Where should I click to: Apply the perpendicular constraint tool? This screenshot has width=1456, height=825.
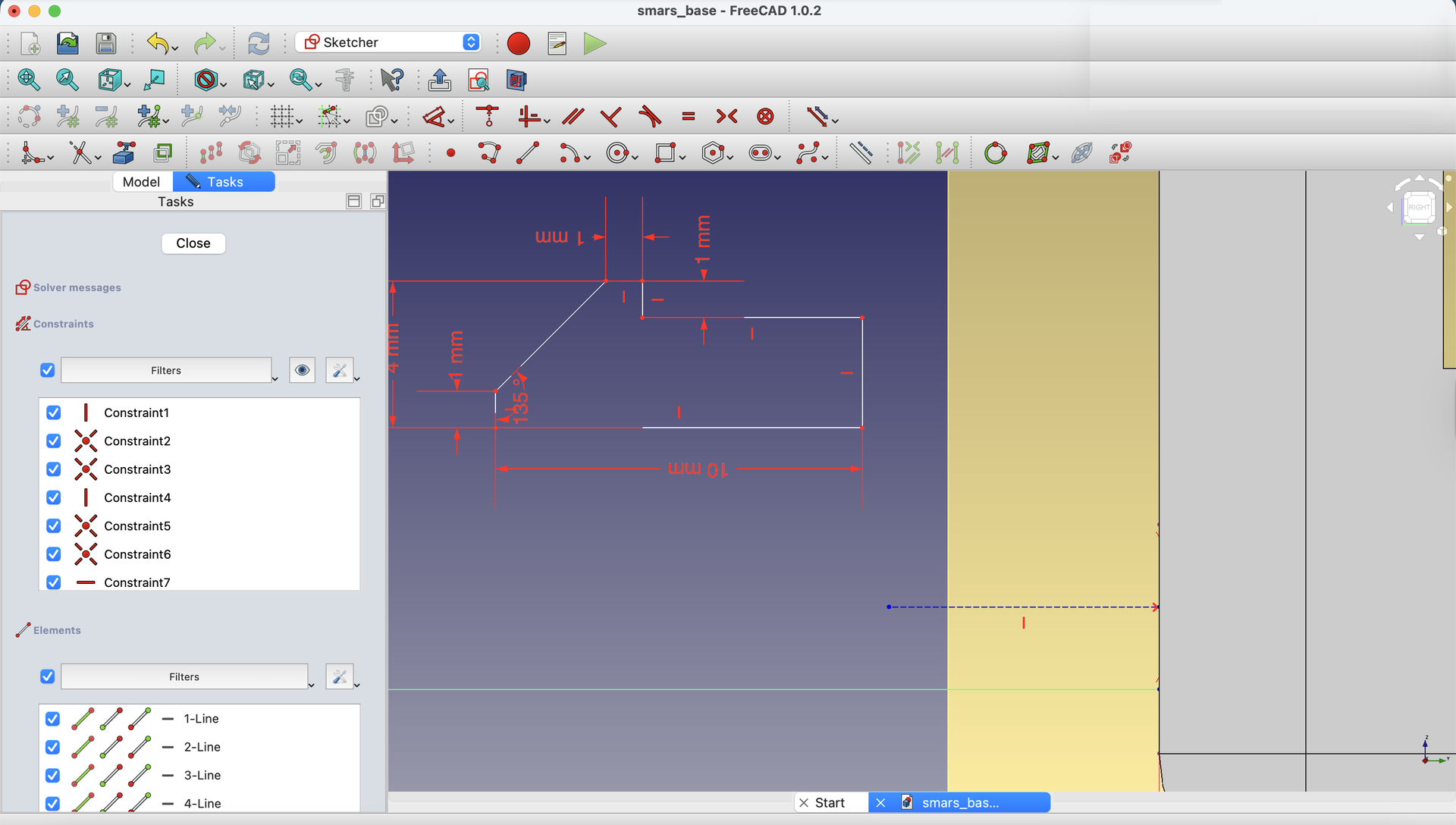click(611, 116)
